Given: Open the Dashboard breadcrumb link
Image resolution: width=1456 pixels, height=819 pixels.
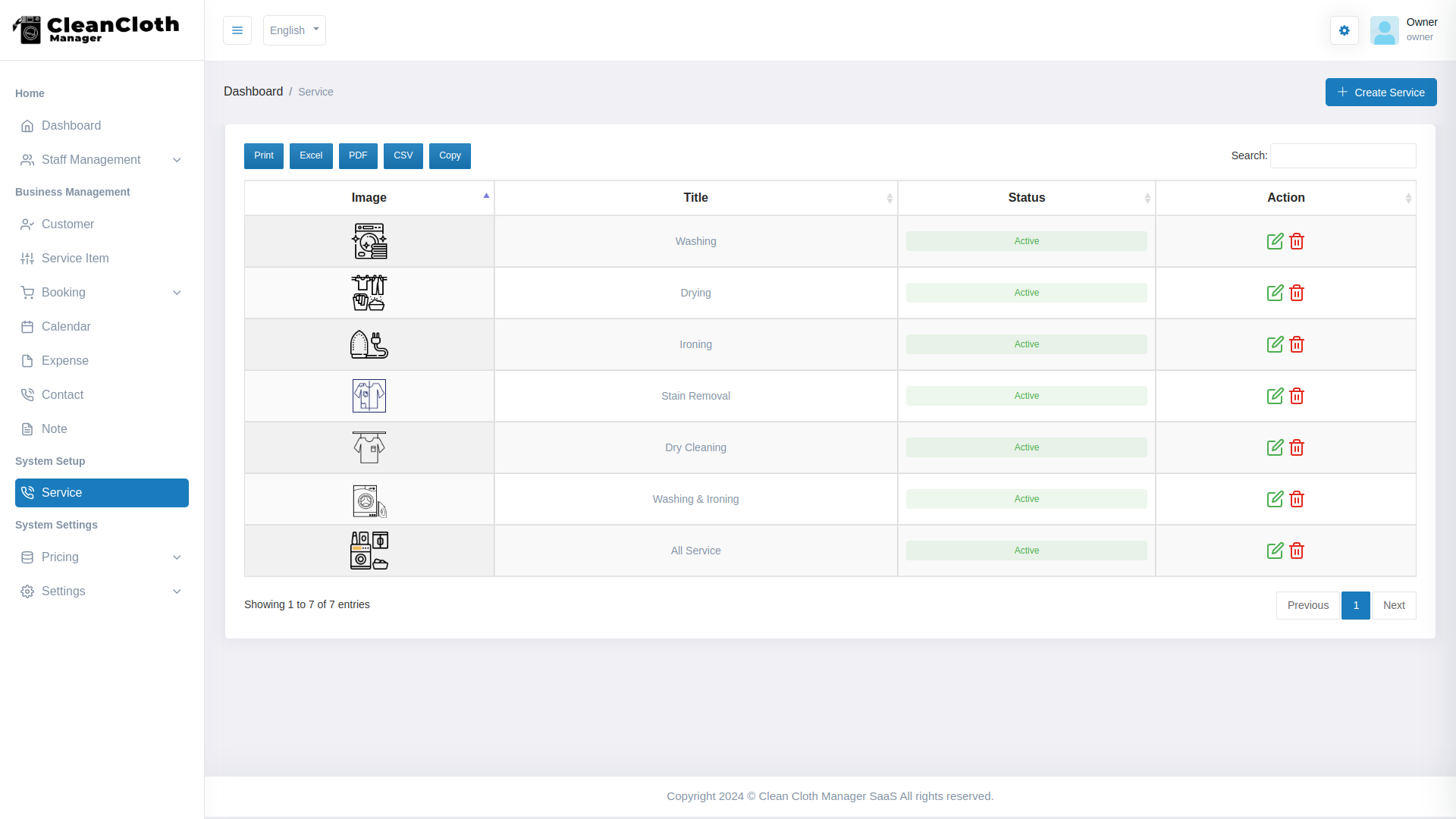Looking at the screenshot, I should tap(253, 91).
